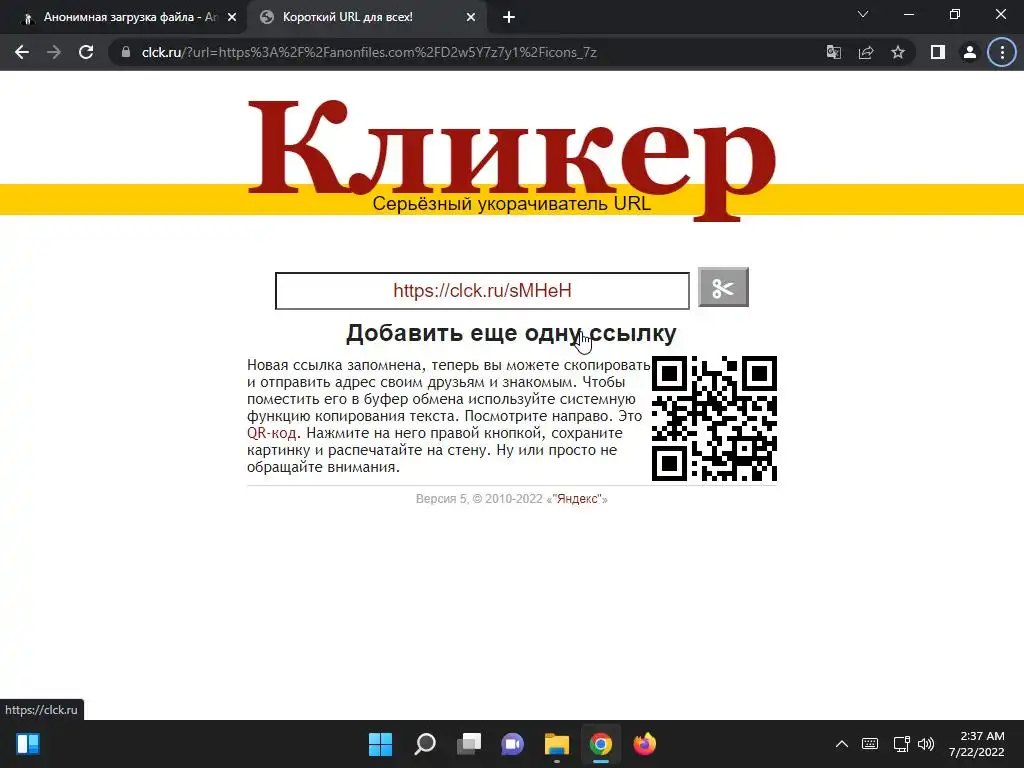The image size is (1024, 768).
Task: Open a new browser tab
Action: point(509,18)
